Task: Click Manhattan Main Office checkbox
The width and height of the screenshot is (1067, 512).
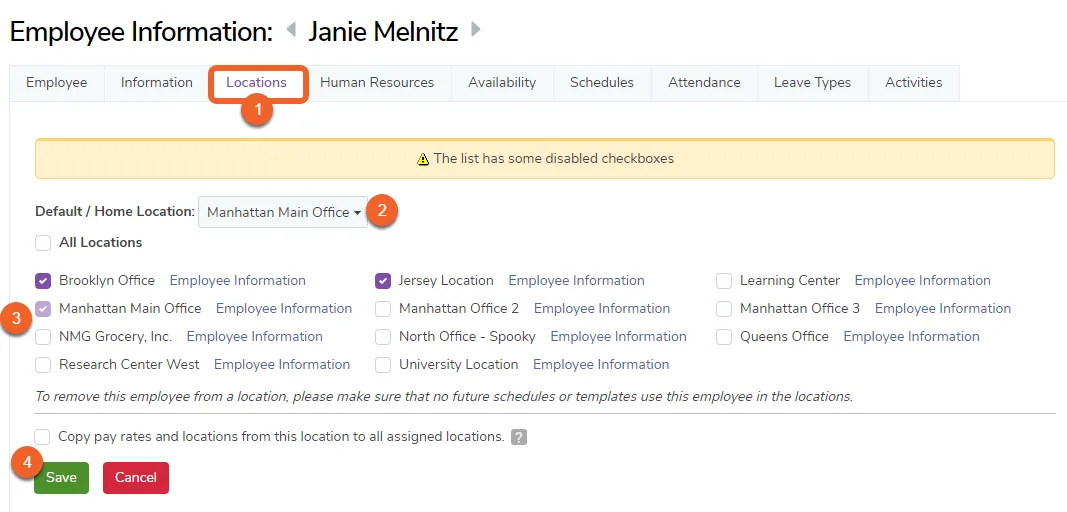Action: click(43, 309)
